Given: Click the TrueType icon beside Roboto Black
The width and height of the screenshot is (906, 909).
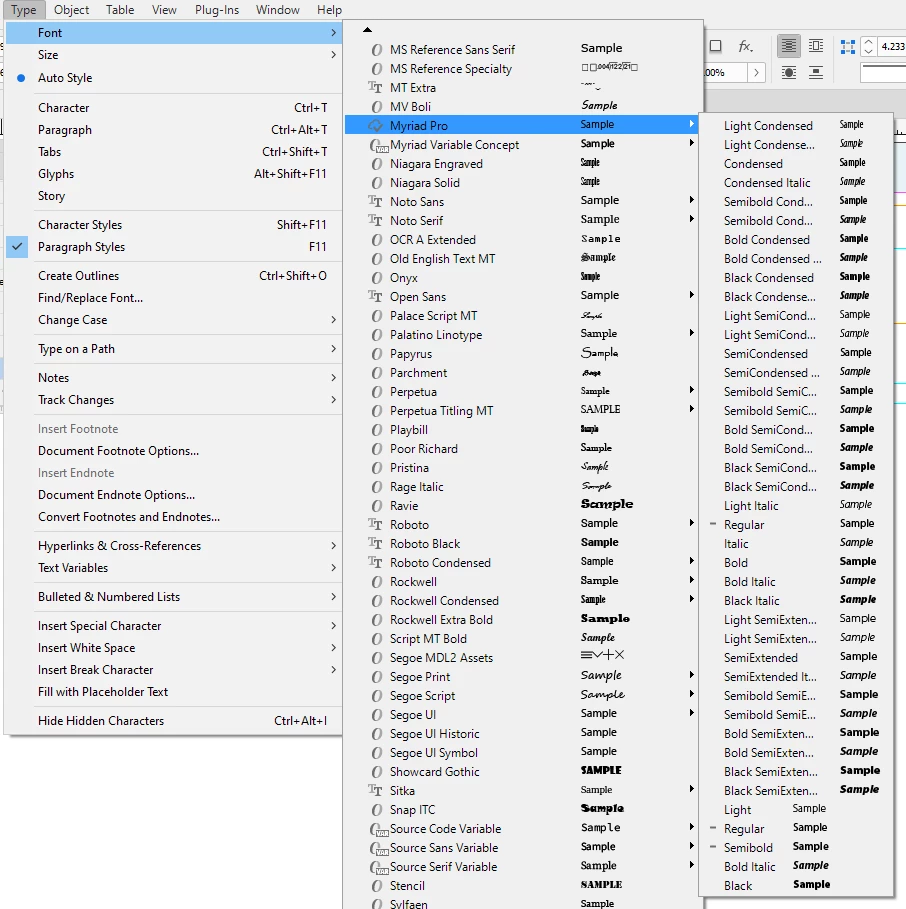Looking at the screenshot, I should pyautogui.click(x=375, y=544).
